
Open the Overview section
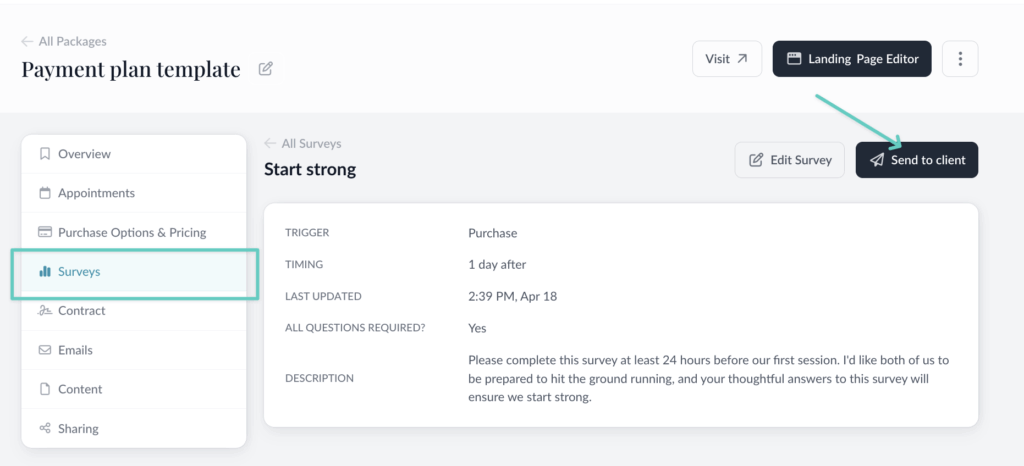pyautogui.click(x=84, y=154)
